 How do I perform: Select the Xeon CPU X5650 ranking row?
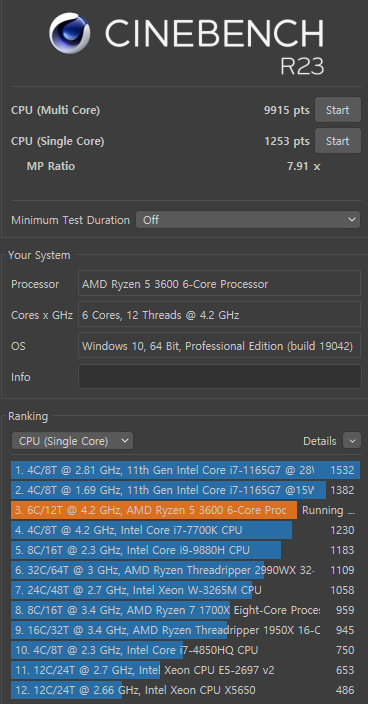click(185, 690)
